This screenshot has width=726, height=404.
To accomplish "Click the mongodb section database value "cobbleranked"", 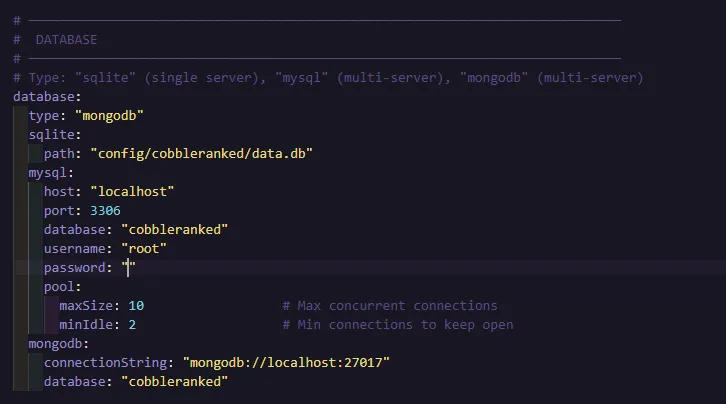I will [x=175, y=382].
